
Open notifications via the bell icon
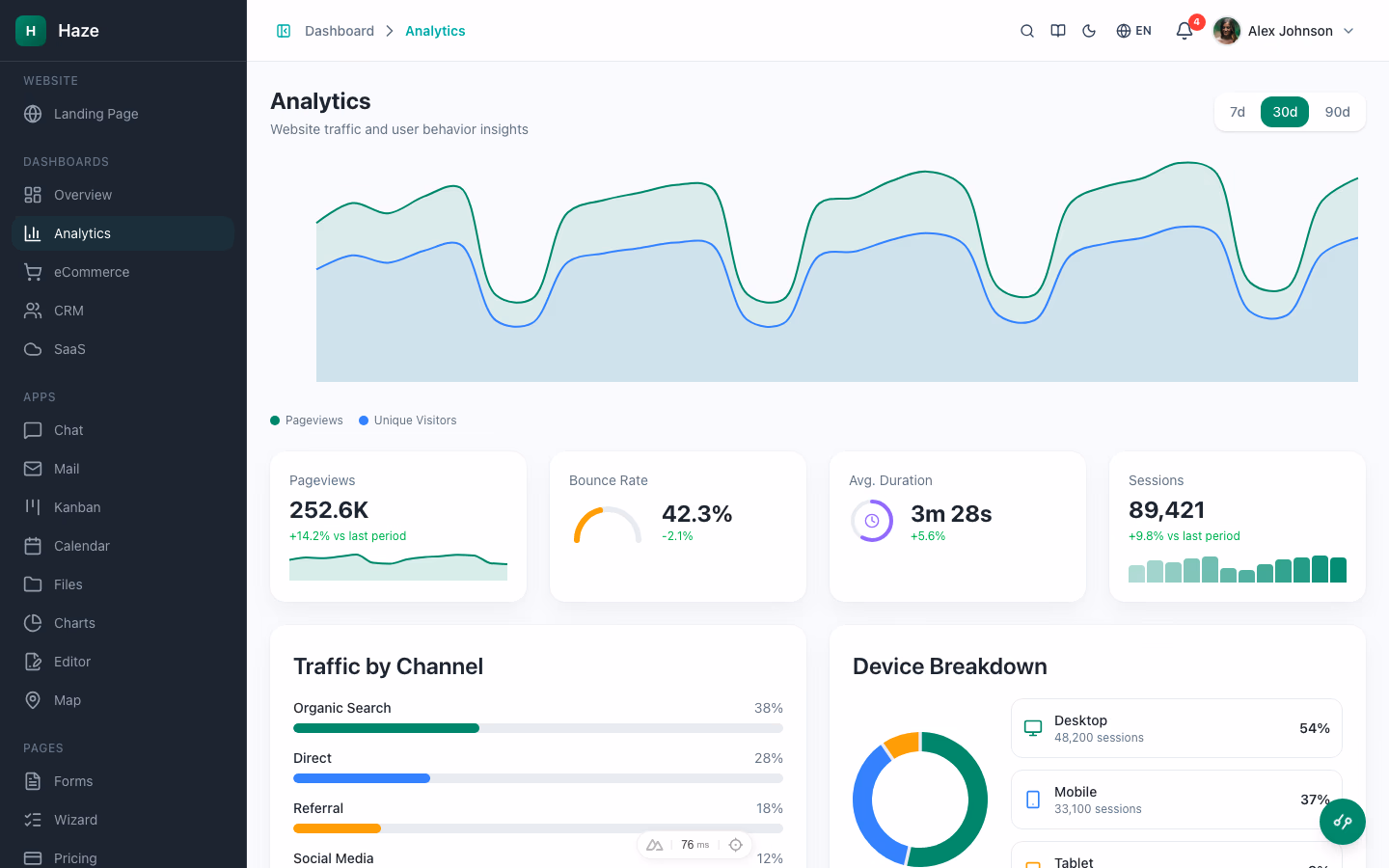click(1184, 30)
